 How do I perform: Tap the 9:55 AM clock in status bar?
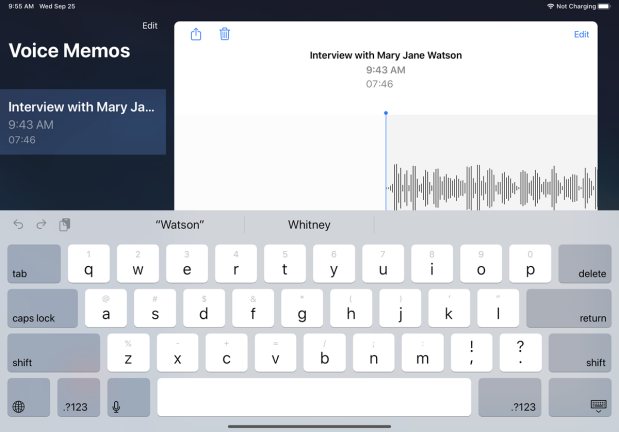point(21,6)
